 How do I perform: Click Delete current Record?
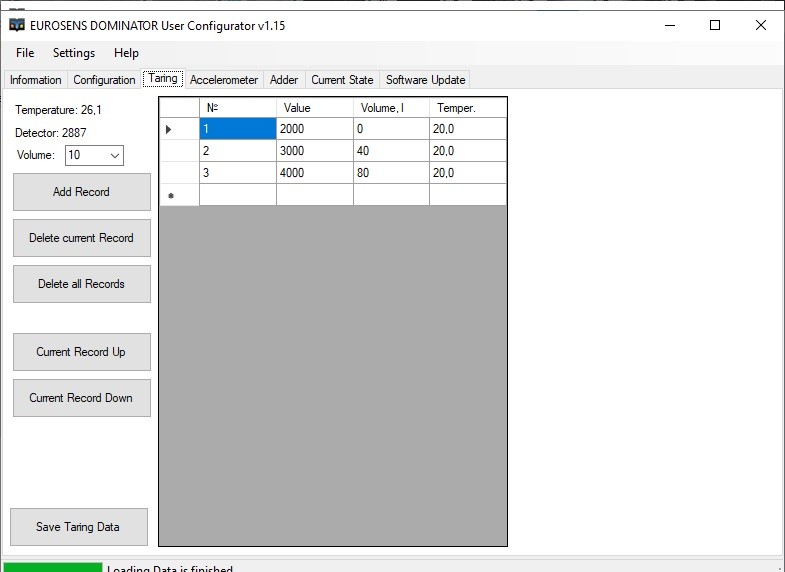coord(82,238)
